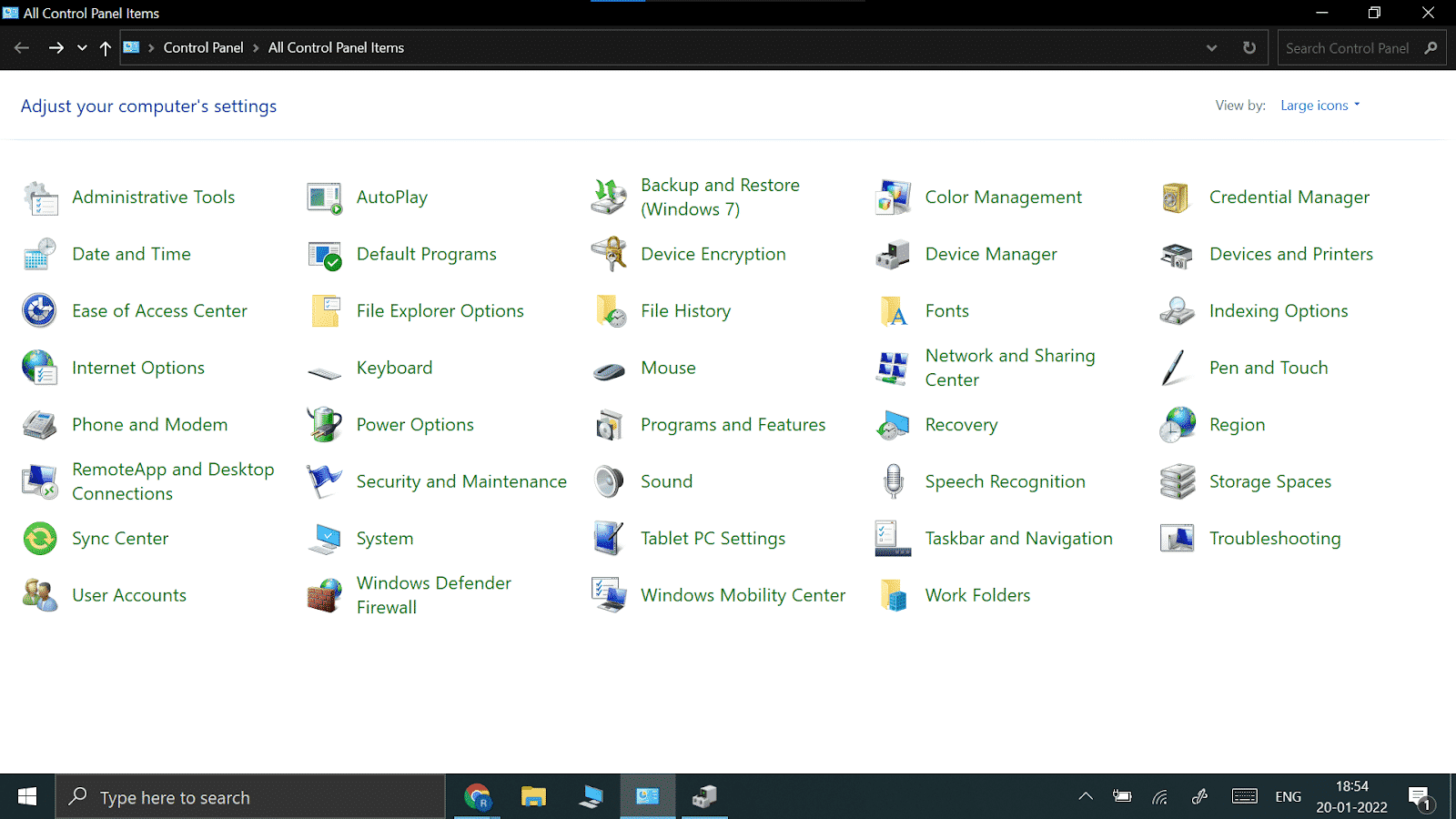Open the recent locations dropdown arrow

pos(82,48)
